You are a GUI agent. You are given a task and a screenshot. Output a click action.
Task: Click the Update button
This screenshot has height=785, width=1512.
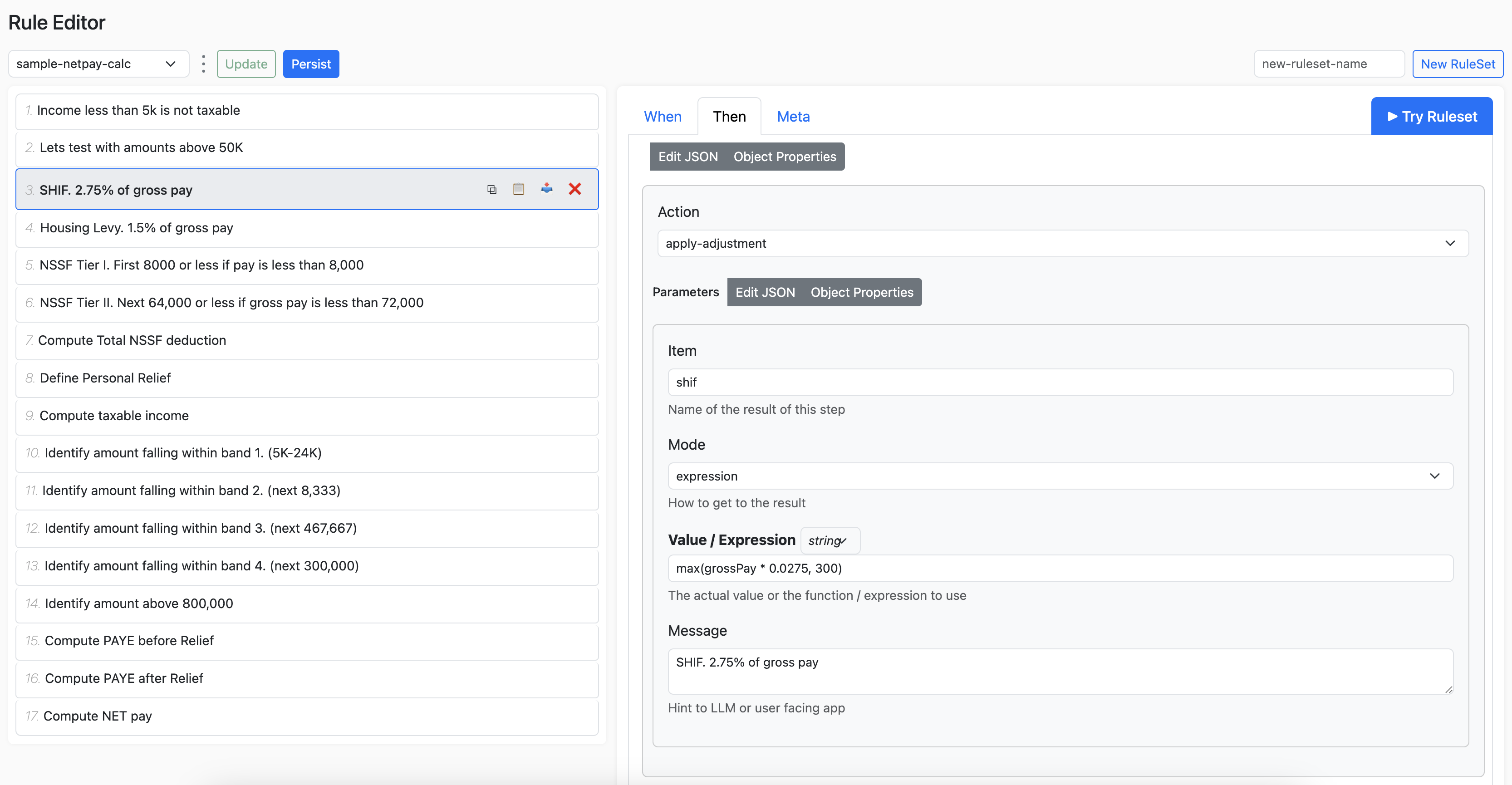[246, 64]
